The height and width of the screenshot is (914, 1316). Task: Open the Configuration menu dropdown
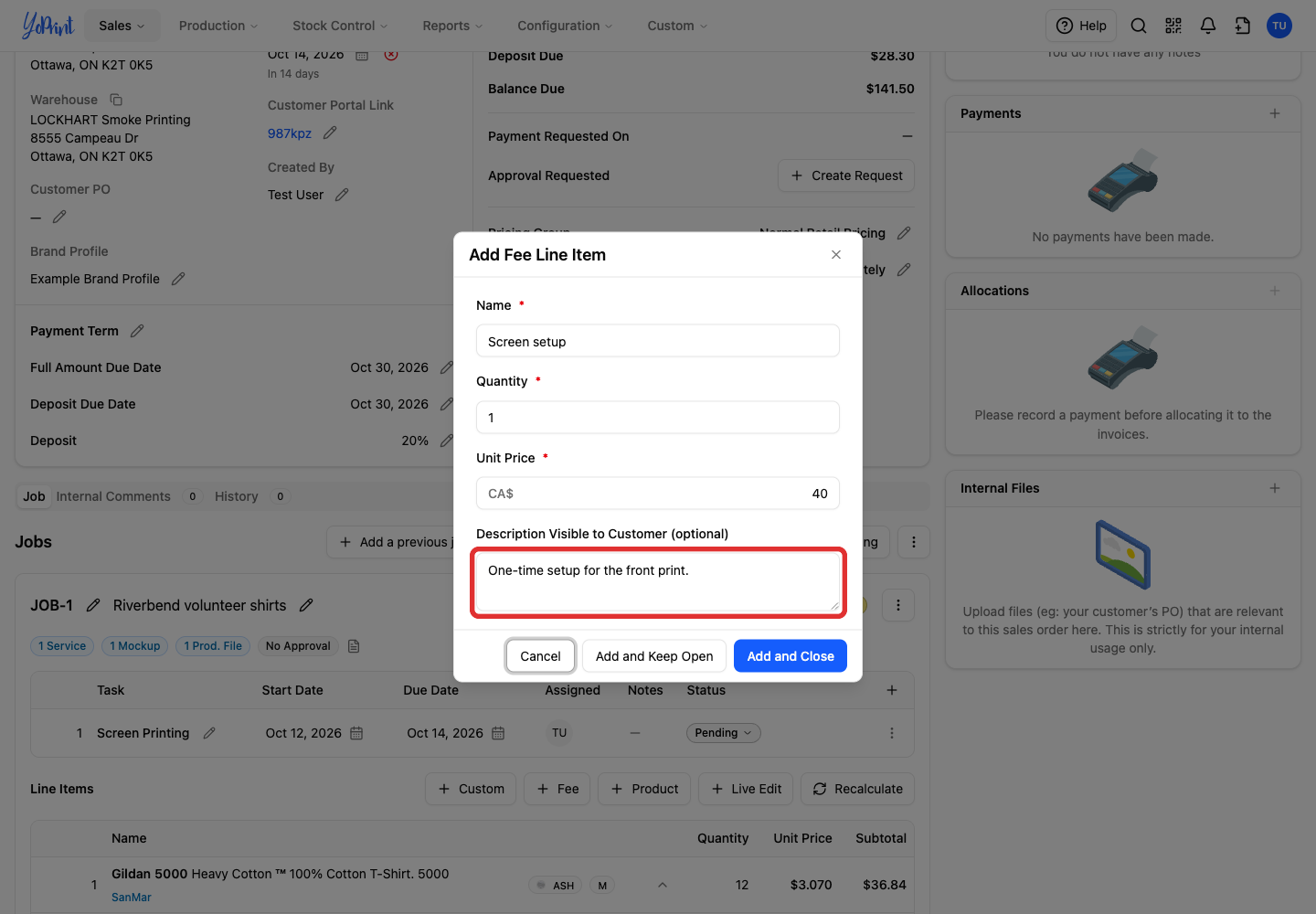[x=565, y=26]
